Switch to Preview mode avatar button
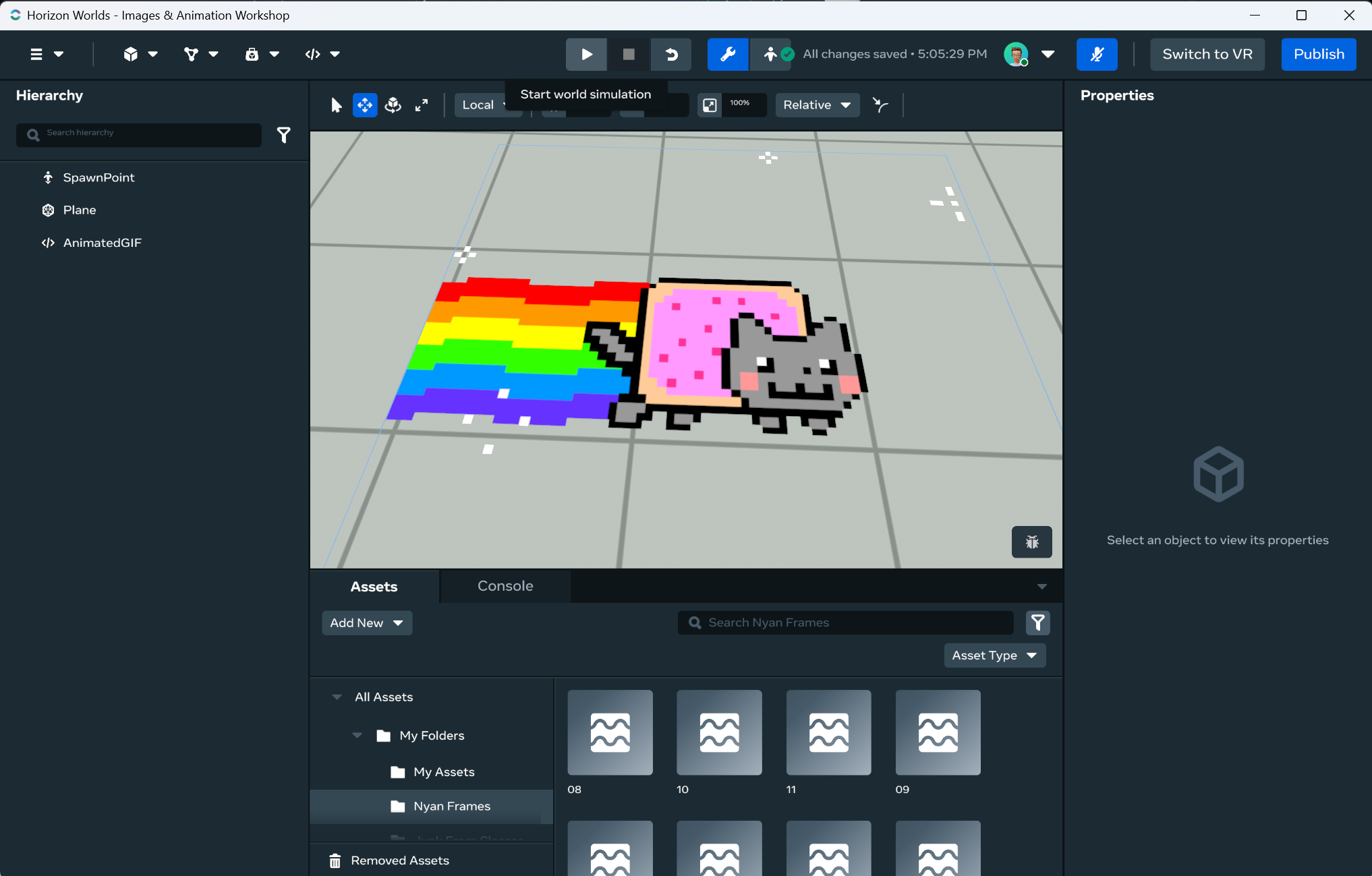This screenshot has height=876, width=1372. [770, 55]
